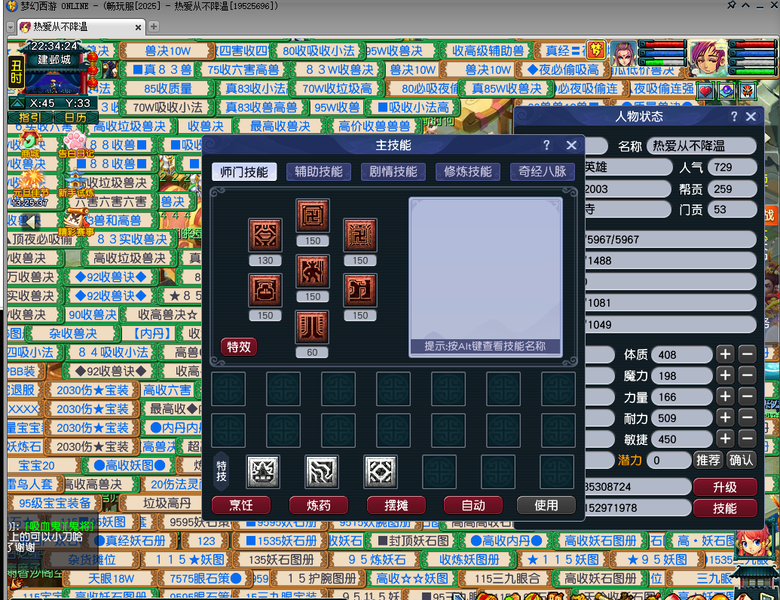The height and width of the screenshot is (600, 780).
Task: Open the help icon in 主技能 window
Action: [547, 145]
